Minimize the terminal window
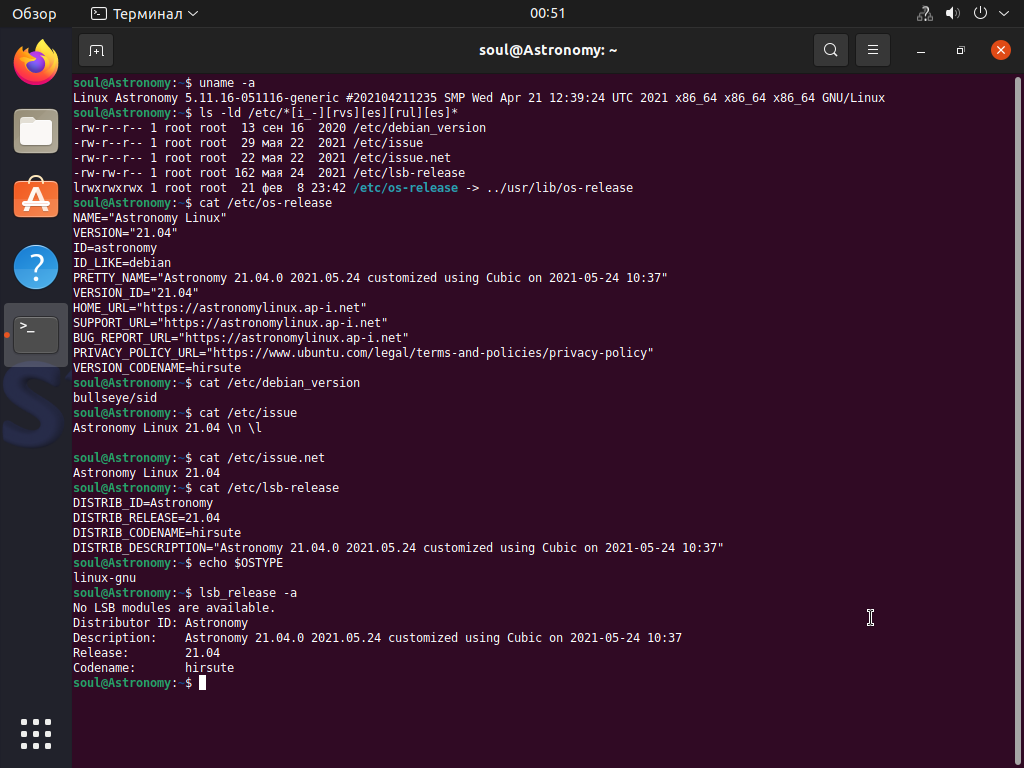This screenshot has height=768, width=1024. point(921,50)
